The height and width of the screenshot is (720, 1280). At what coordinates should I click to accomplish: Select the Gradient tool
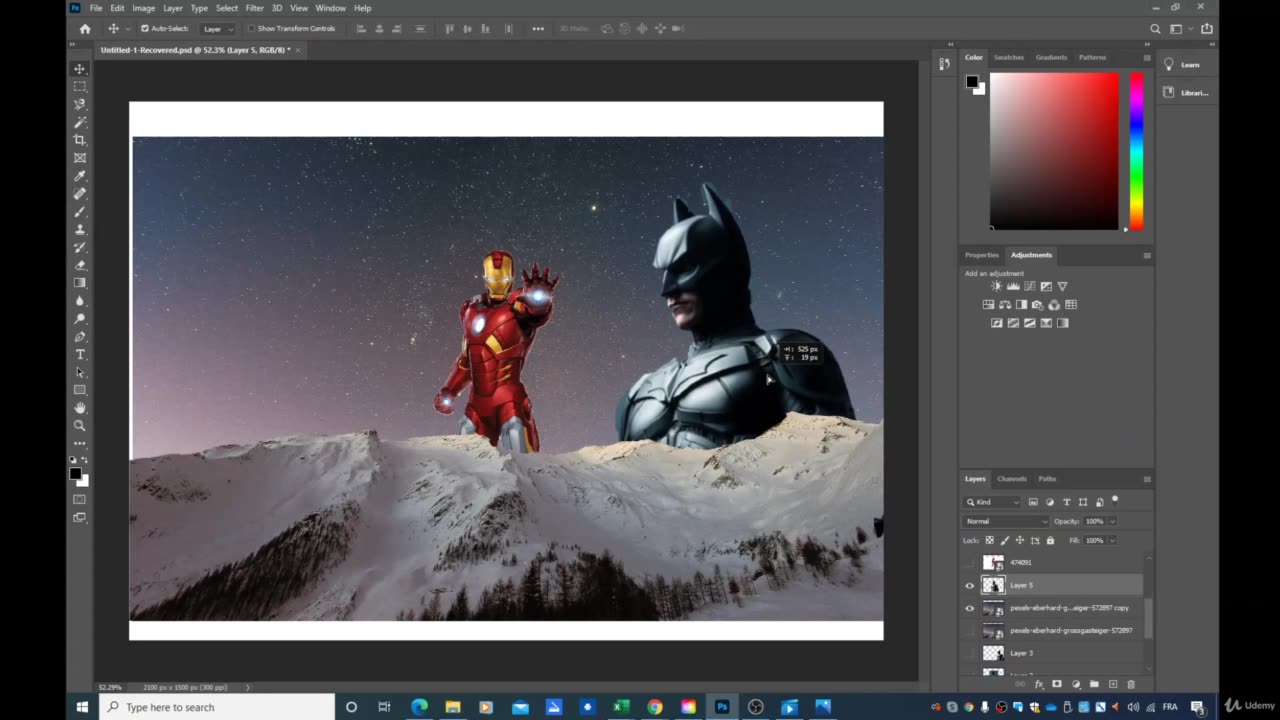pyautogui.click(x=80, y=283)
